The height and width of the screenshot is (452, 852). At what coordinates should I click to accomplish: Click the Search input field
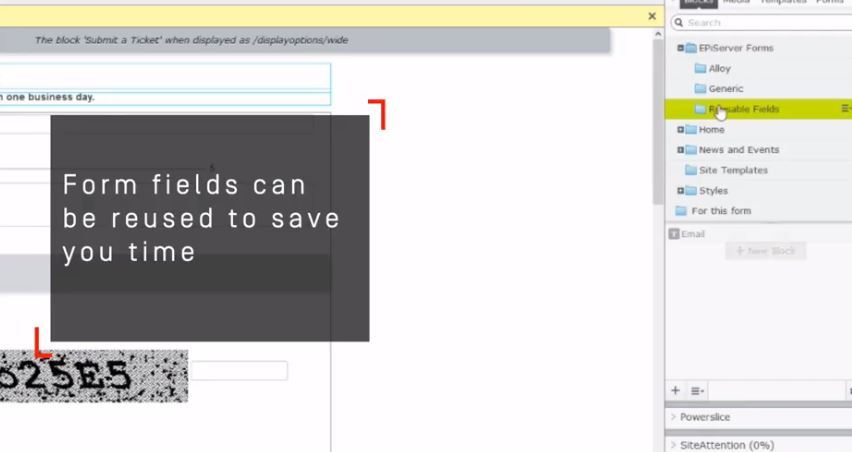pyautogui.click(x=765, y=22)
